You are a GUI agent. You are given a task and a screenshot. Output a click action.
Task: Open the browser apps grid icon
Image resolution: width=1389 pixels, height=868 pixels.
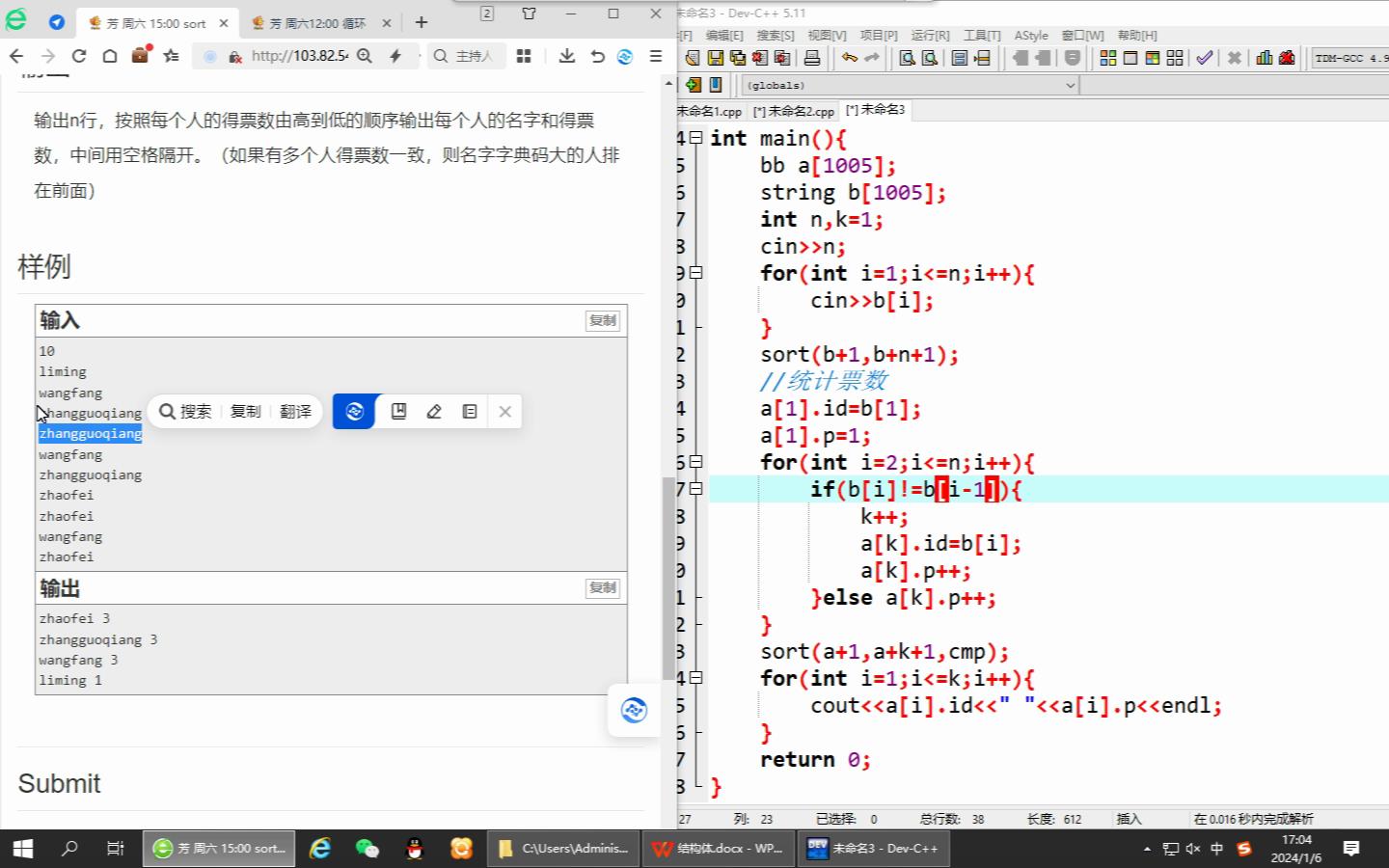click(x=524, y=56)
